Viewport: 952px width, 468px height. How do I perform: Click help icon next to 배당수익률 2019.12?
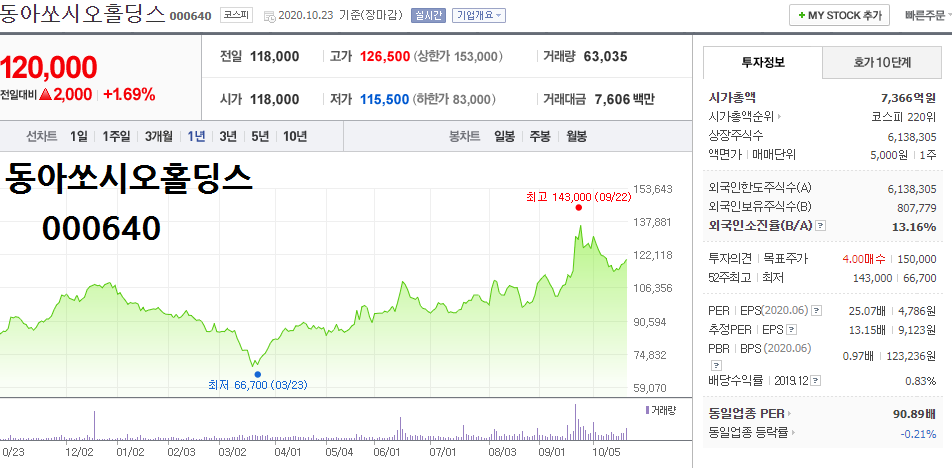point(816,381)
